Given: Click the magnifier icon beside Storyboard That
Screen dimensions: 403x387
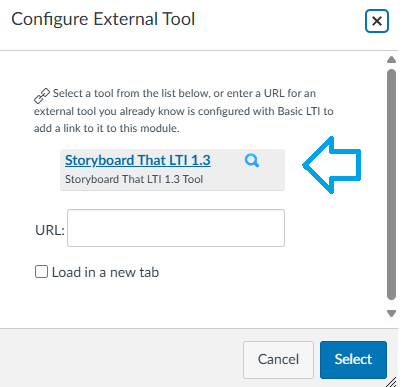Looking at the screenshot, I should coord(252,161).
